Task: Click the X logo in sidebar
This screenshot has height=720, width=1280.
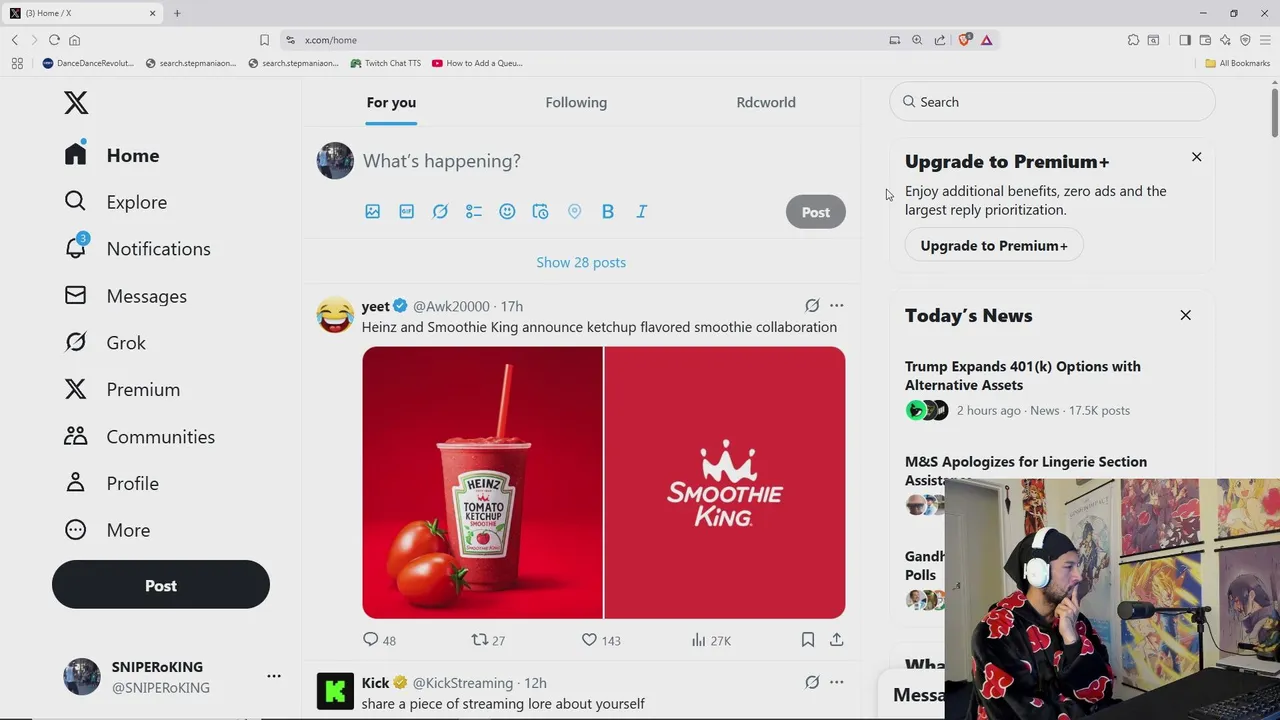Action: tap(76, 102)
